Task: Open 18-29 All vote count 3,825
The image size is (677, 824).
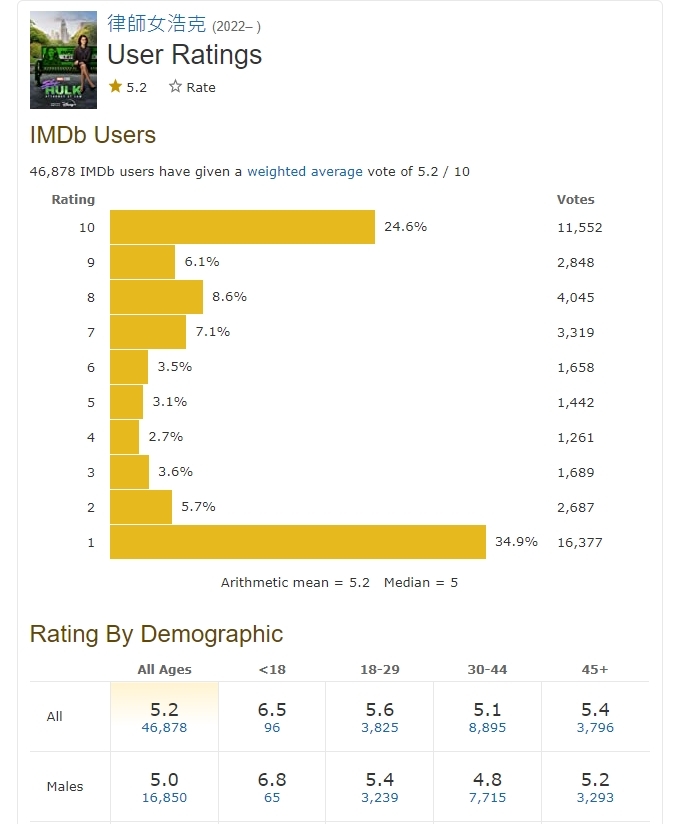Action: coord(380,728)
